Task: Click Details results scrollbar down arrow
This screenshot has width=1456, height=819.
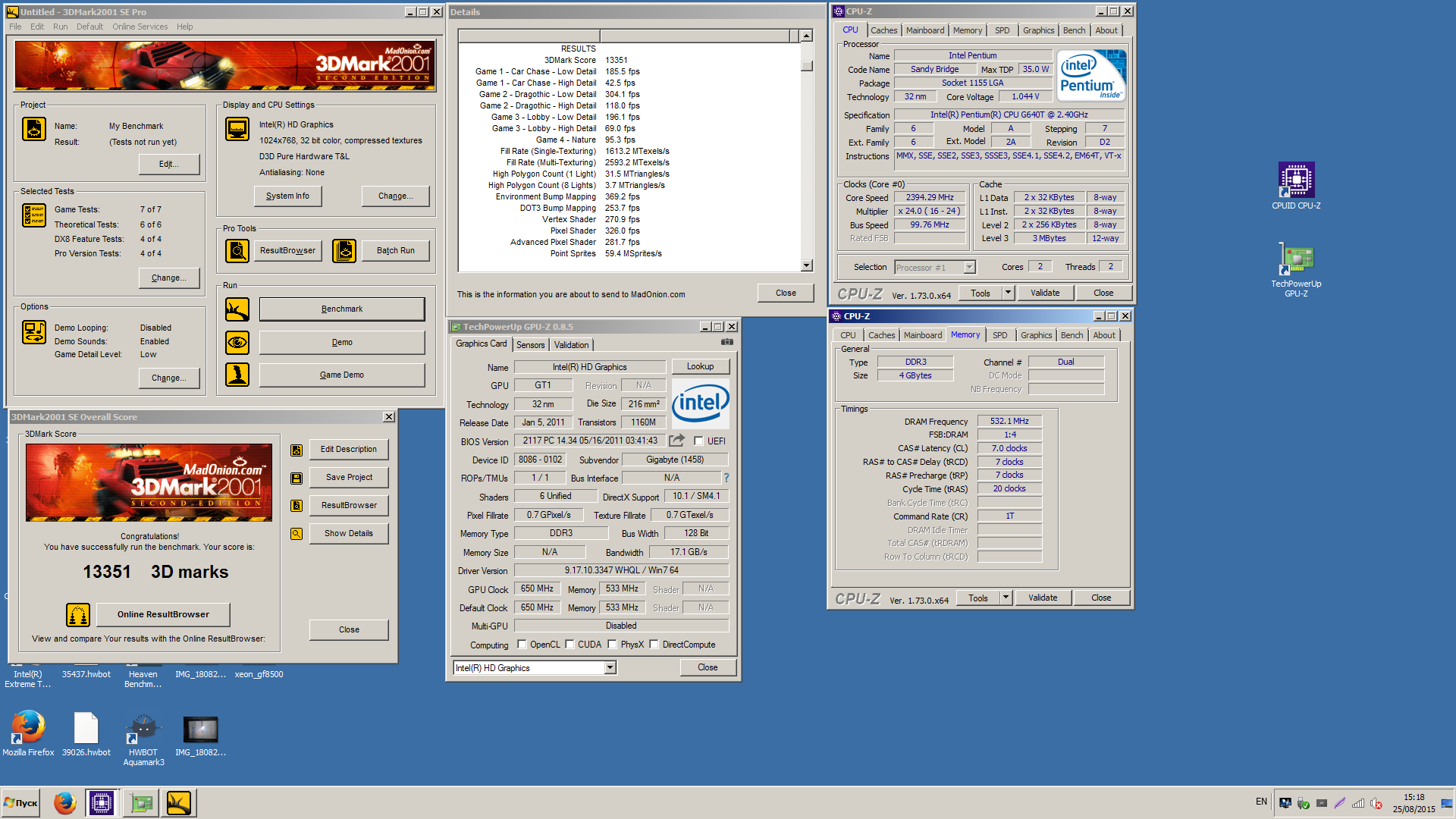Action: click(807, 265)
